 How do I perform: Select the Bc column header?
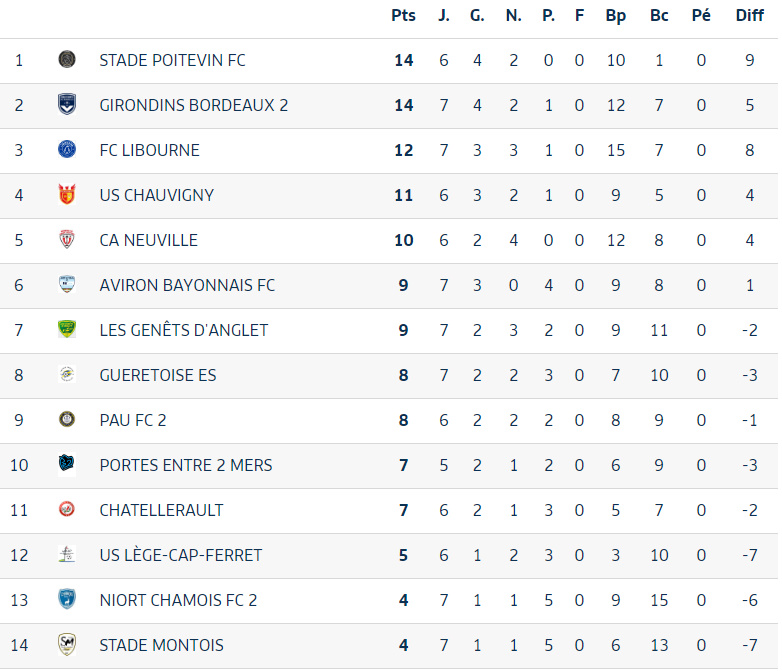(x=659, y=15)
